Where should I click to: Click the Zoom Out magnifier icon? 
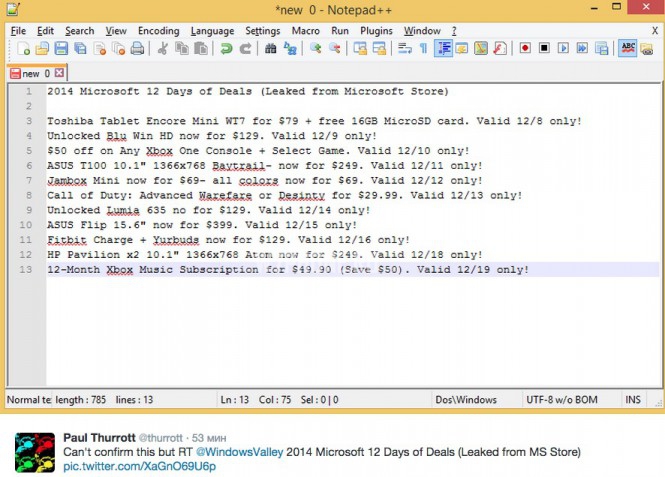pos(335,49)
